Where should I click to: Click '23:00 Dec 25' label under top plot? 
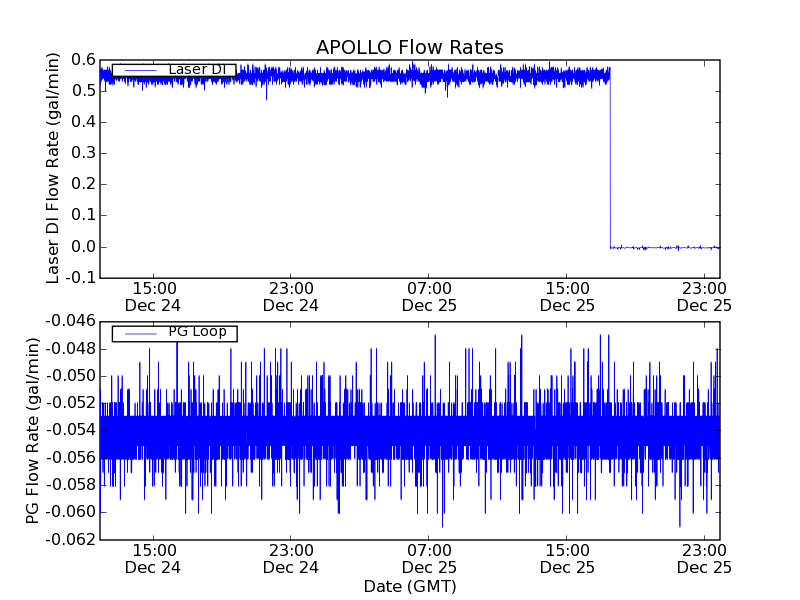pyautogui.click(x=704, y=297)
